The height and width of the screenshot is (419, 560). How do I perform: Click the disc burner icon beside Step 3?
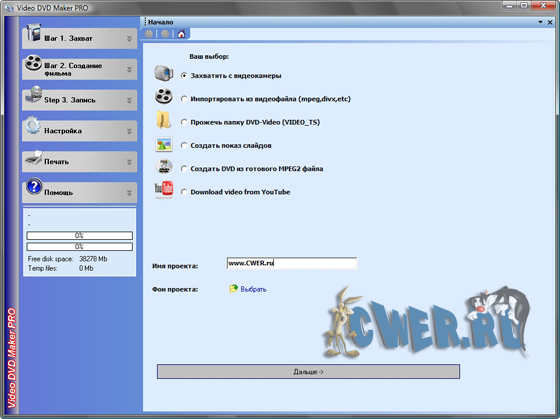[34, 95]
